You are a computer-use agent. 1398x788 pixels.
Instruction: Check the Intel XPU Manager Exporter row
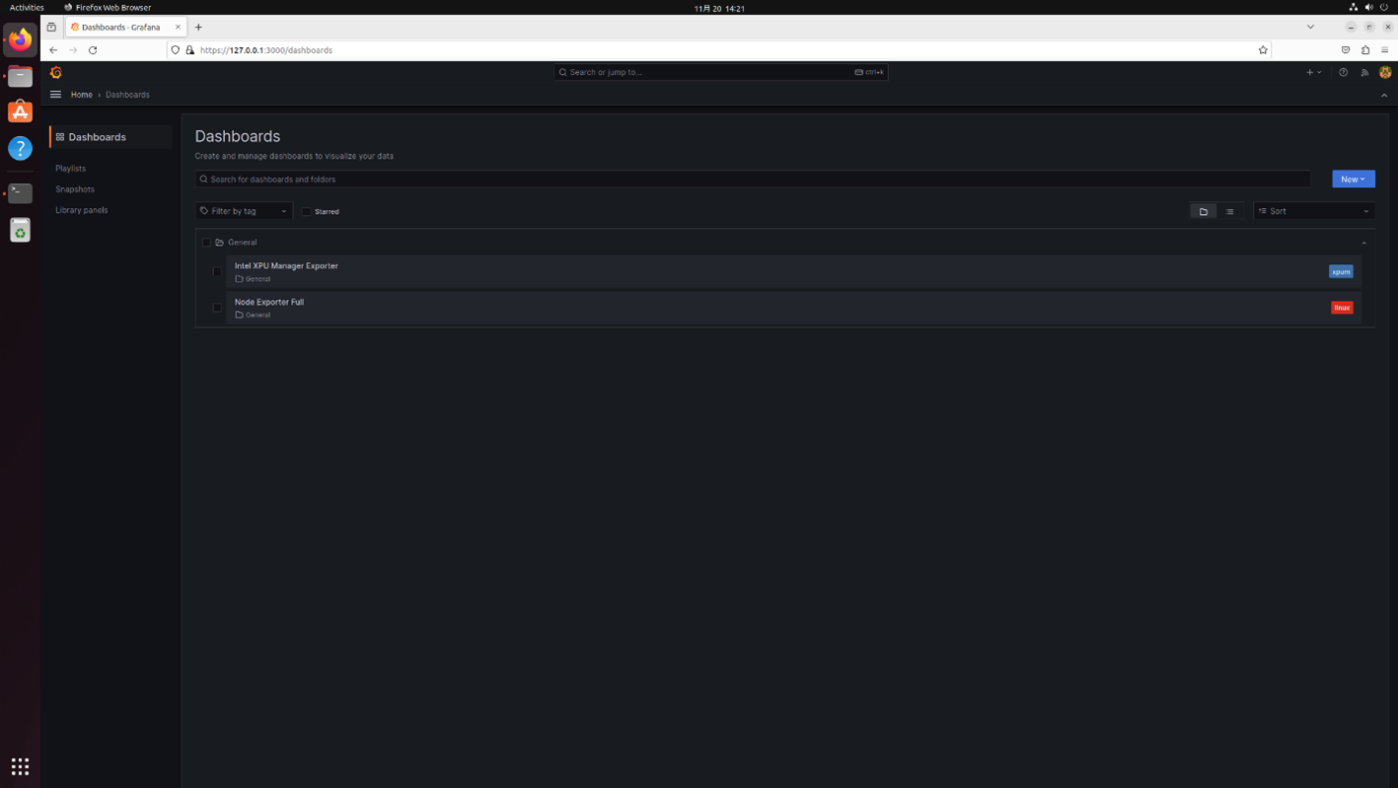[x=217, y=271]
